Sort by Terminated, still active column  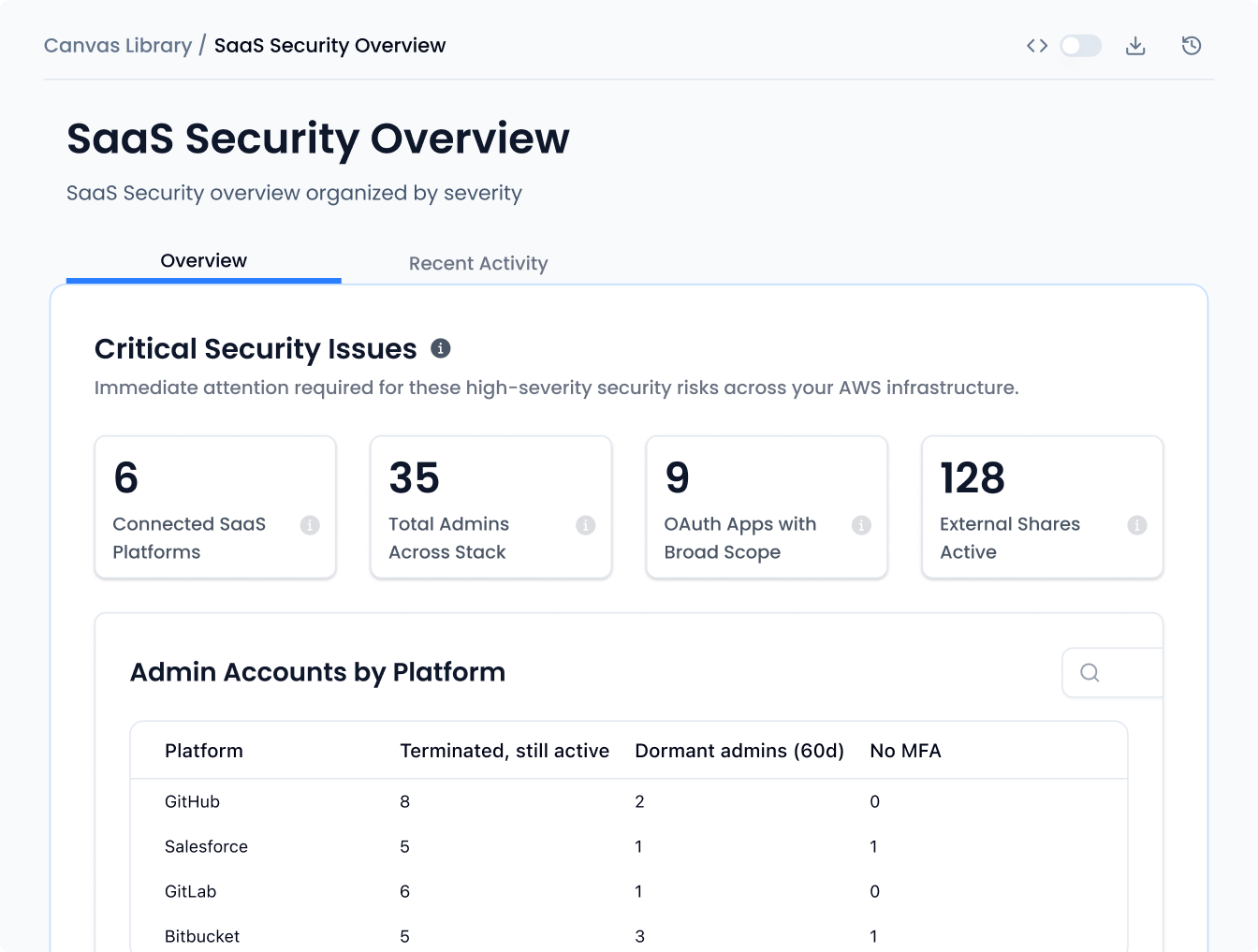504,751
